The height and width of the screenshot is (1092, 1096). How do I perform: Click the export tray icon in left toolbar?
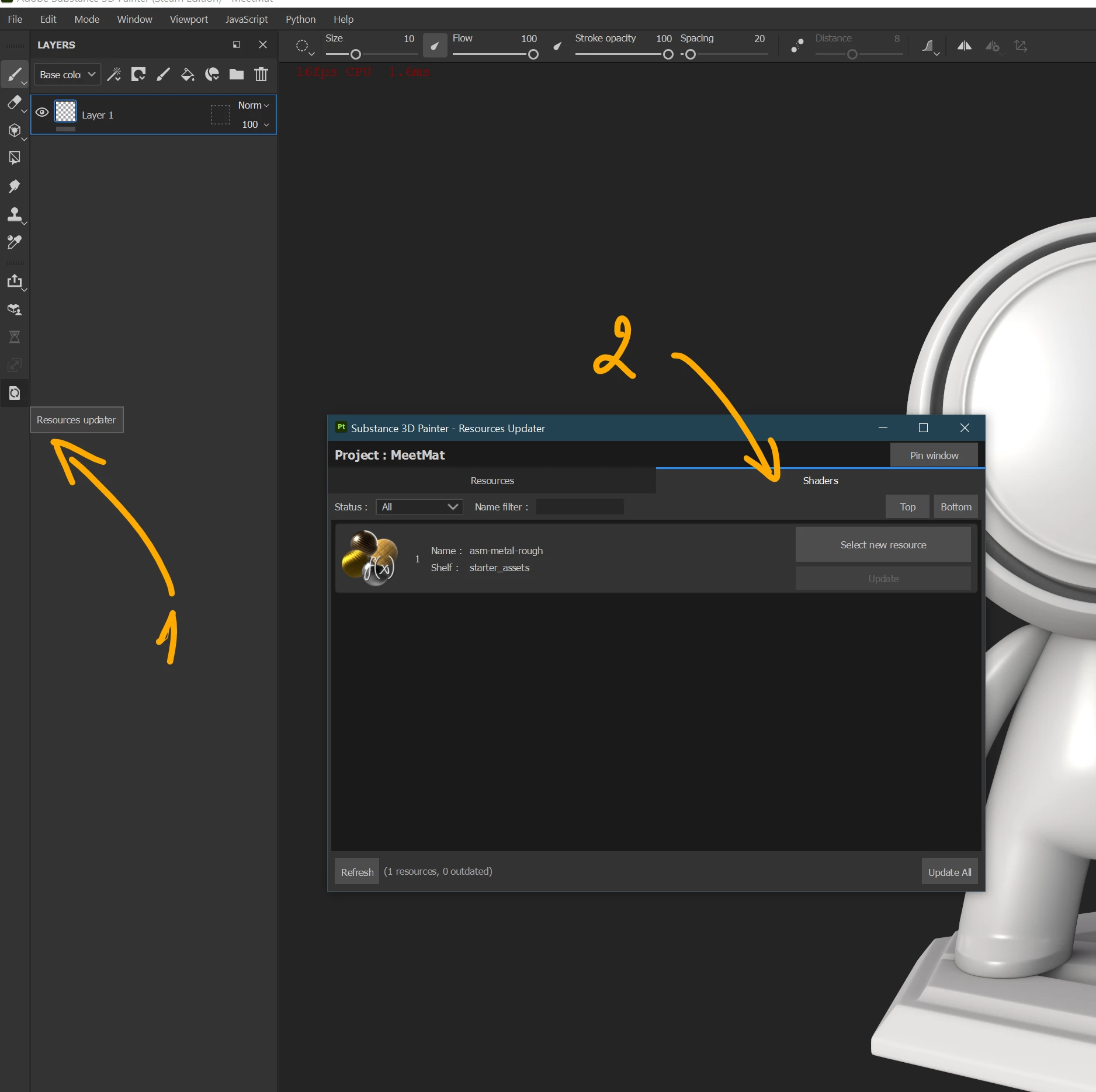14,281
